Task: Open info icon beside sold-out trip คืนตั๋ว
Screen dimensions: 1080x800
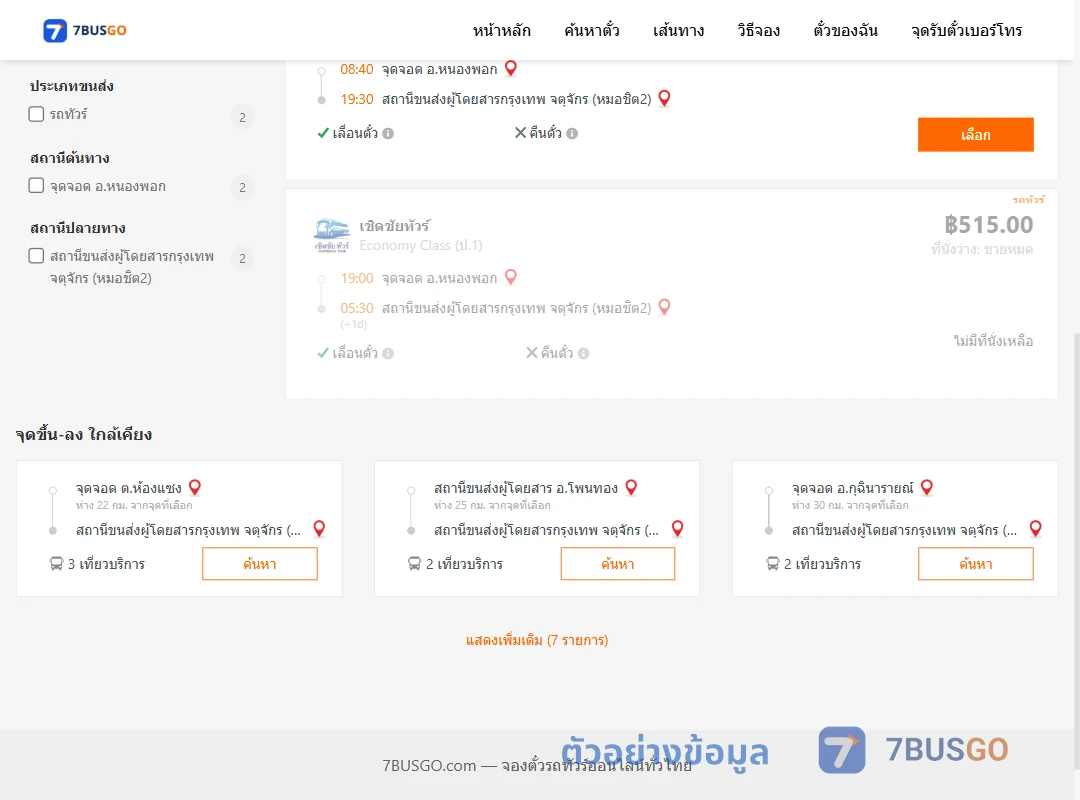Action: click(x=583, y=353)
